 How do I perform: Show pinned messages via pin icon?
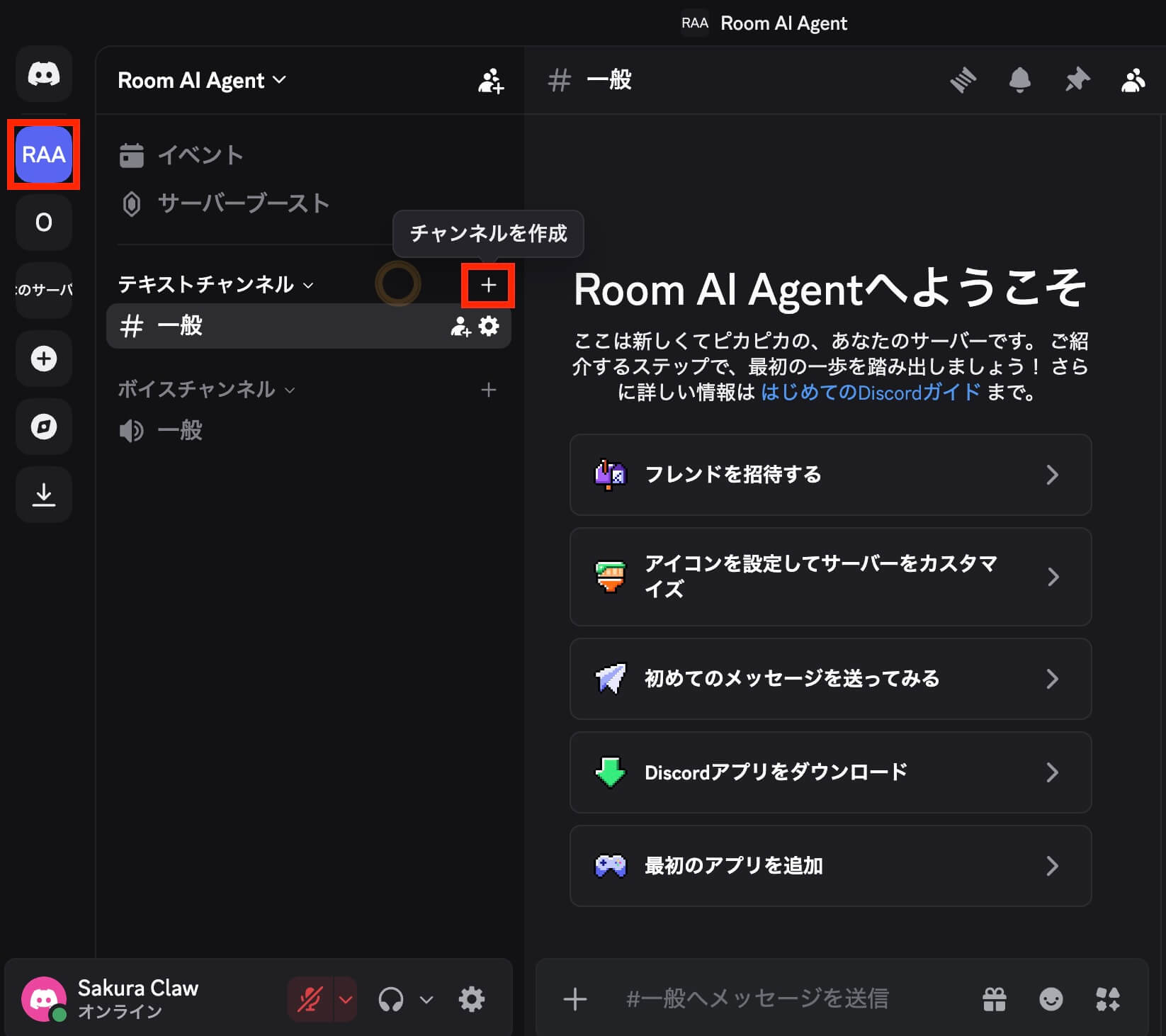1077,80
